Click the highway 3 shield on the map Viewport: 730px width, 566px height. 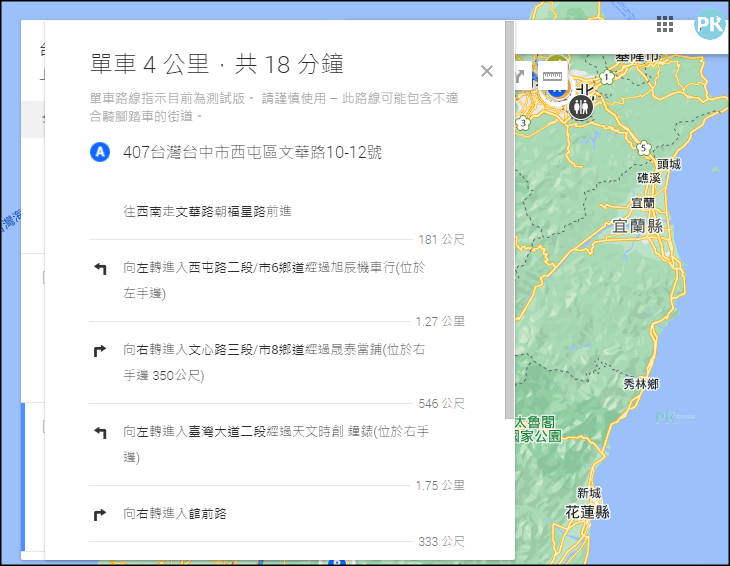523,123
